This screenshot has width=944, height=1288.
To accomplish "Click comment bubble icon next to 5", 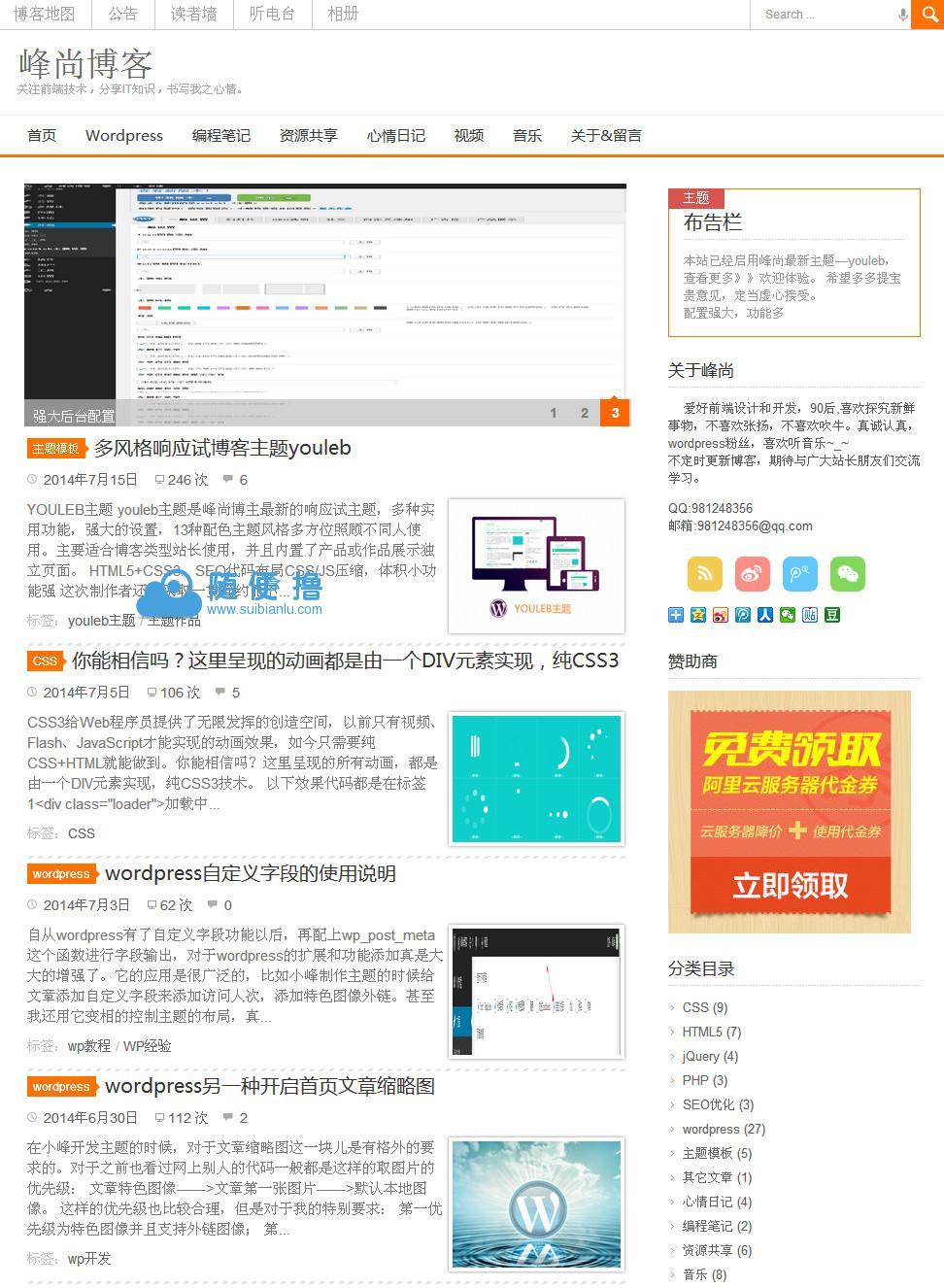I will [220, 692].
